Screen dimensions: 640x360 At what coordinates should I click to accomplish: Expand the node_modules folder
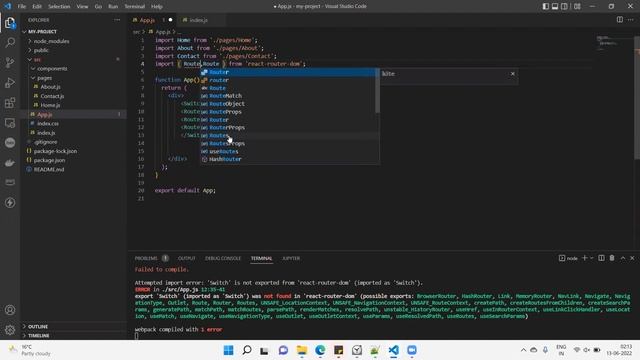click(51, 41)
